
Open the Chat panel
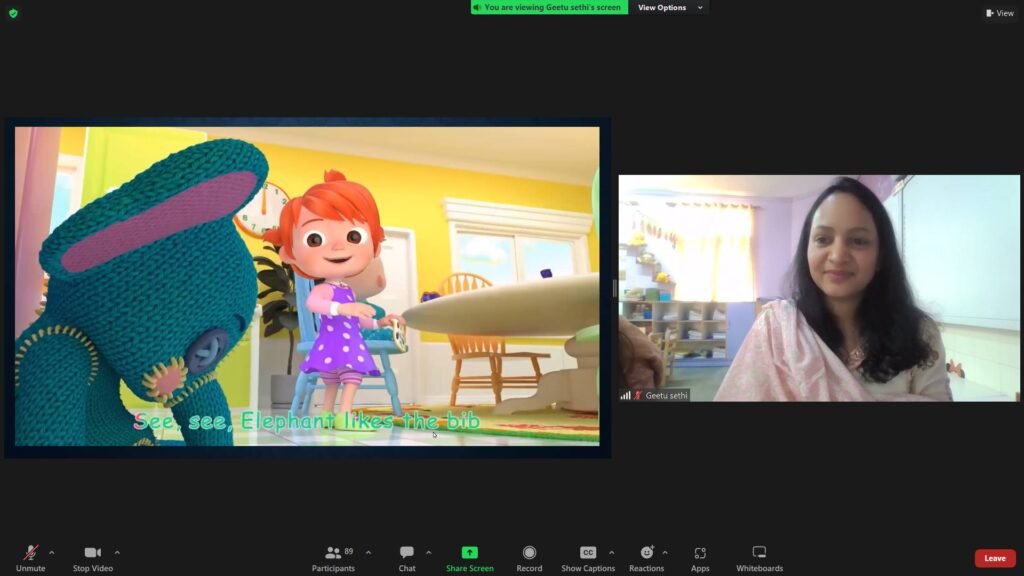tap(407, 559)
